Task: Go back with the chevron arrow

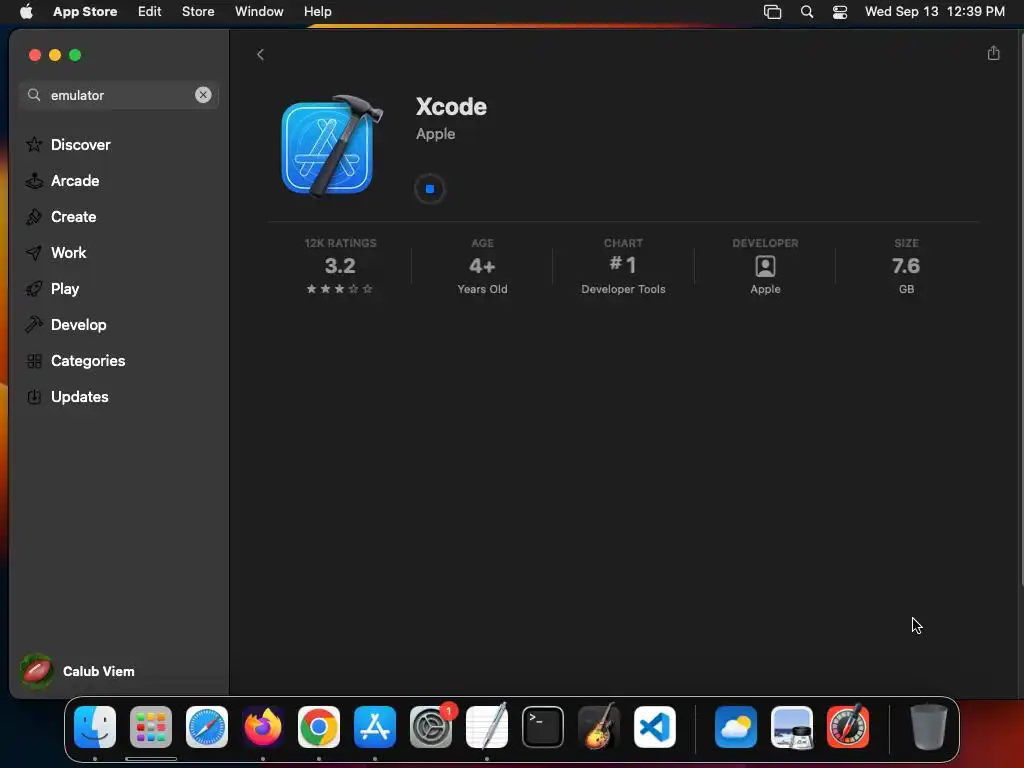Action: [260, 55]
